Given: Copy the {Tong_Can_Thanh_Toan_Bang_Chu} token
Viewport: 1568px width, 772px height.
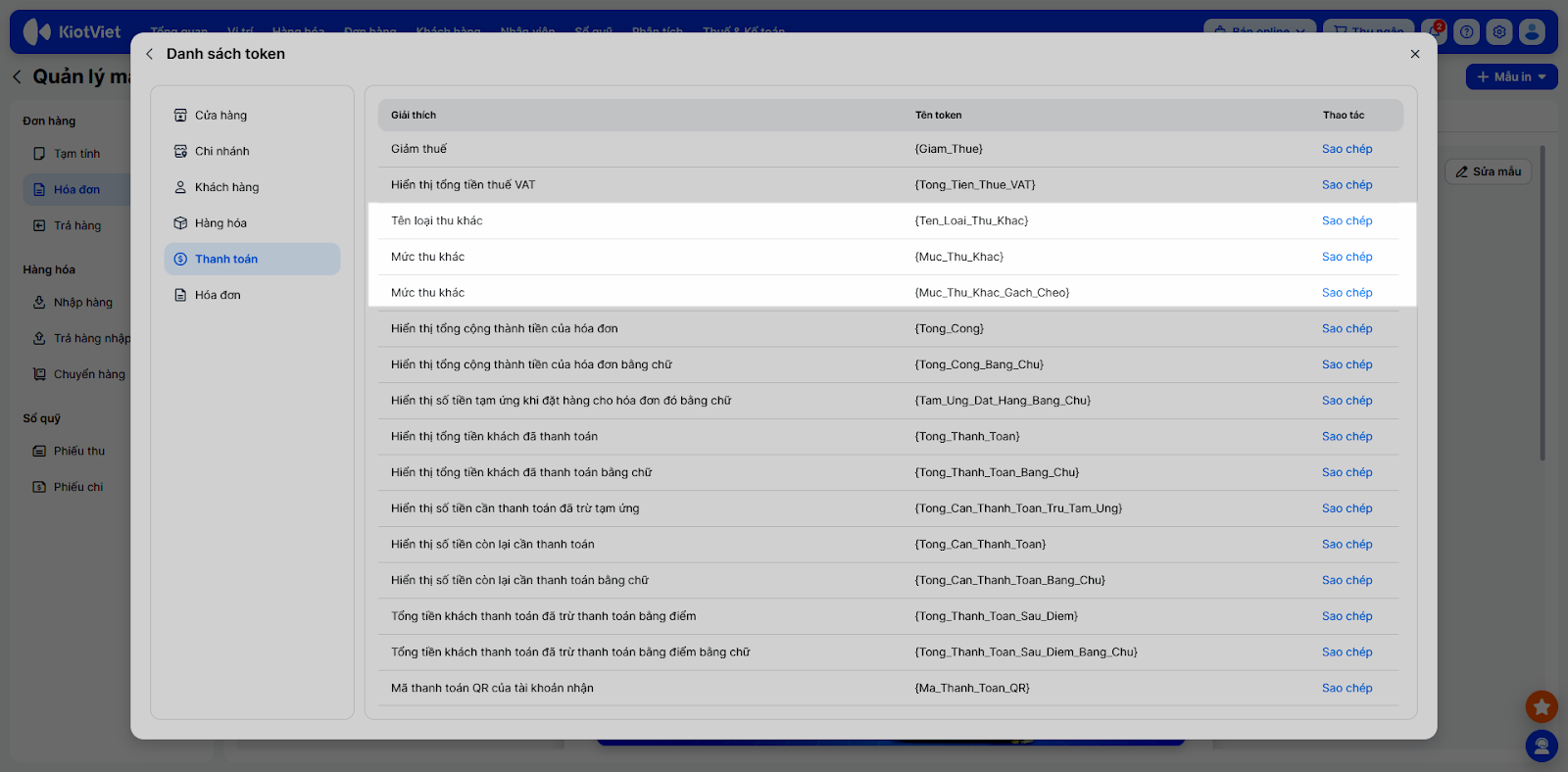Looking at the screenshot, I should pyautogui.click(x=1347, y=580).
